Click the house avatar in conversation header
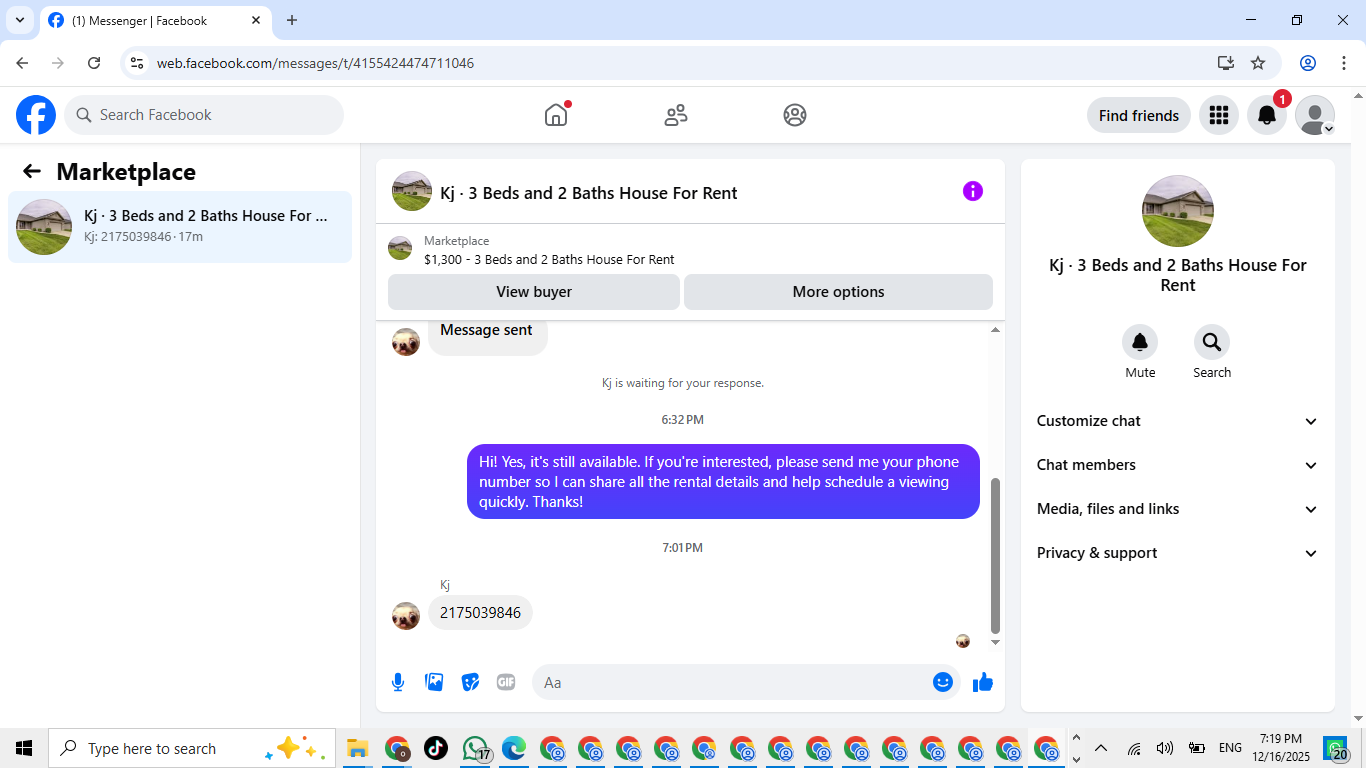The height and width of the screenshot is (768, 1366). coord(412,191)
